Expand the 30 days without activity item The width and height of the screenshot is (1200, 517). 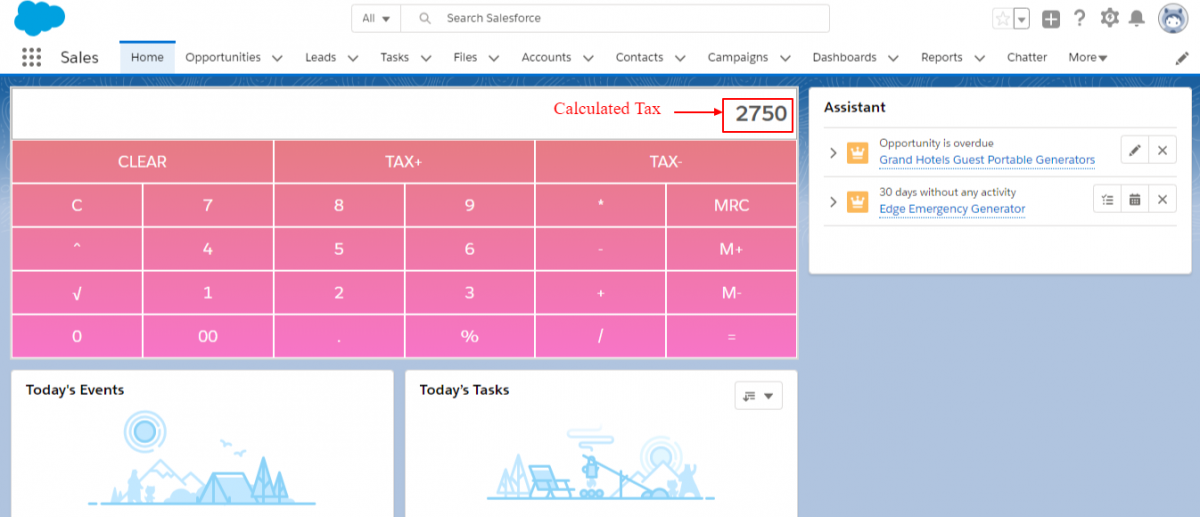(833, 202)
